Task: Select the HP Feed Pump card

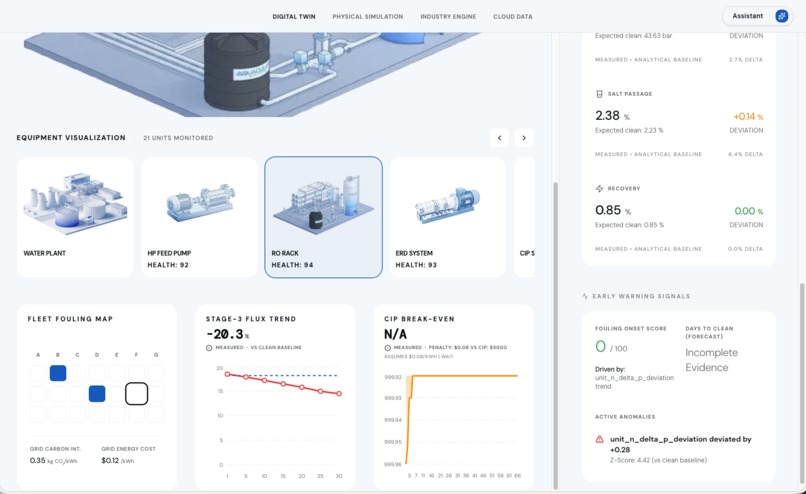Action: click(x=199, y=217)
